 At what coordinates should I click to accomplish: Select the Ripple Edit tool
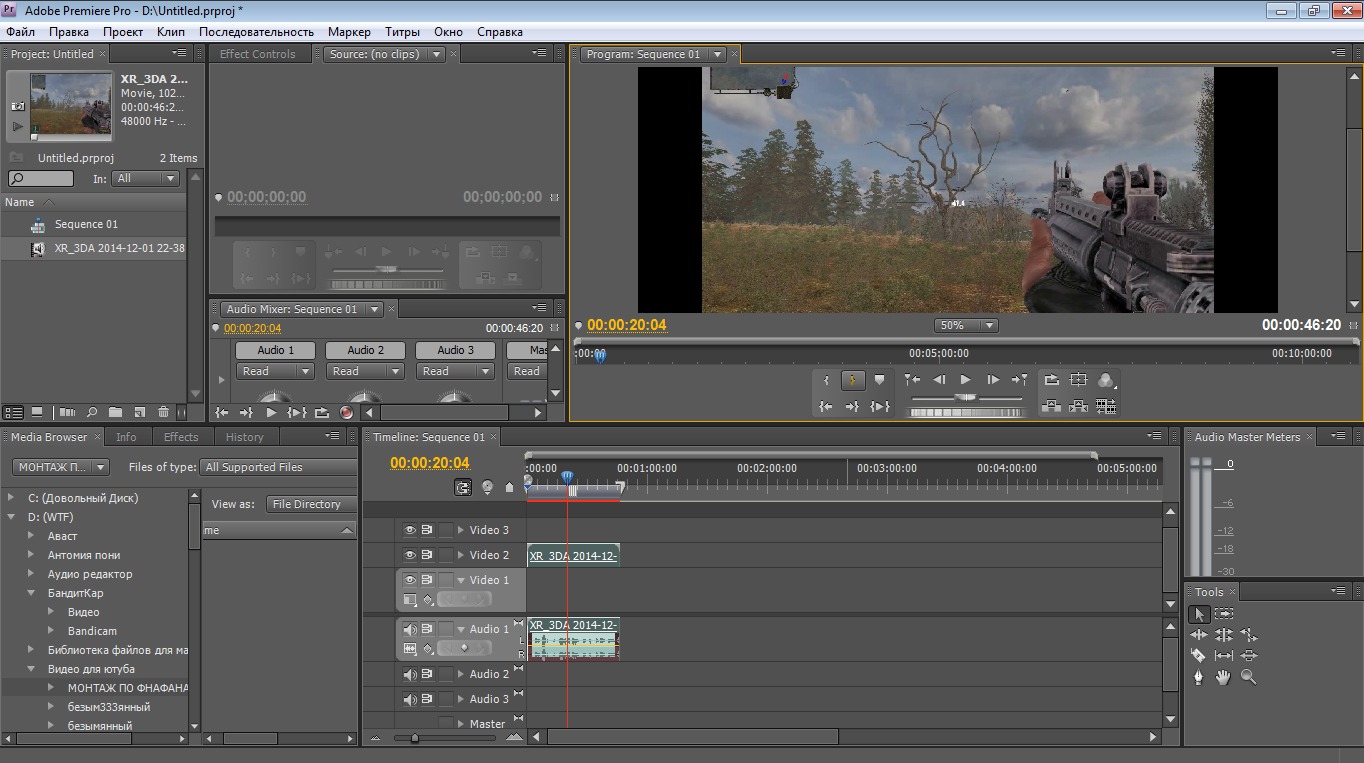click(1199, 635)
